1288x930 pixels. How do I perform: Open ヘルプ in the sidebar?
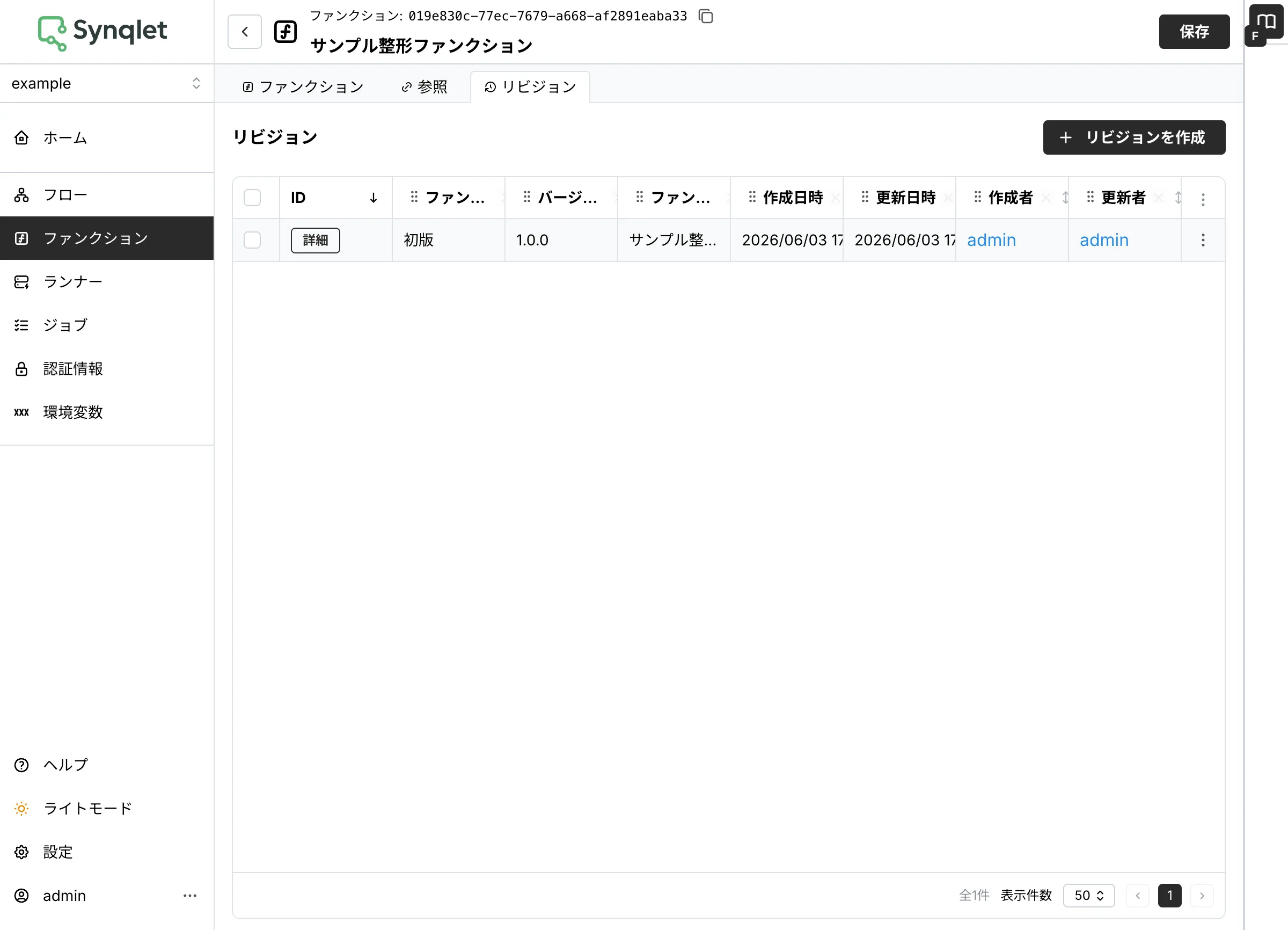click(x=107, y=765)
